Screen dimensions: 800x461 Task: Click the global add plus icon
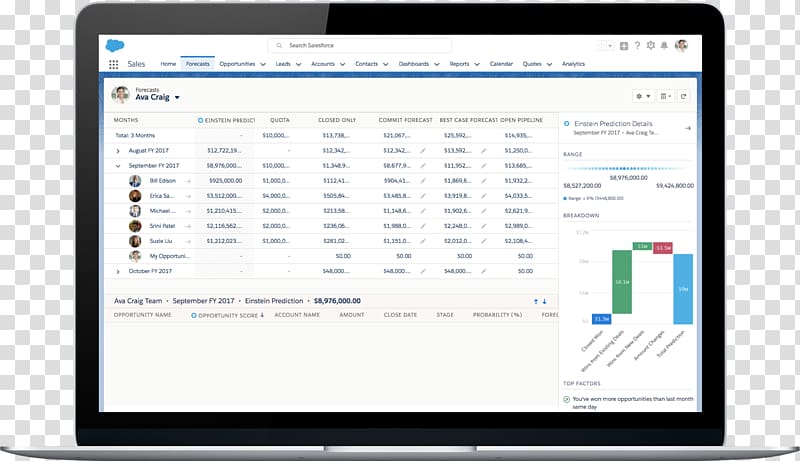(x=624, y=46)
